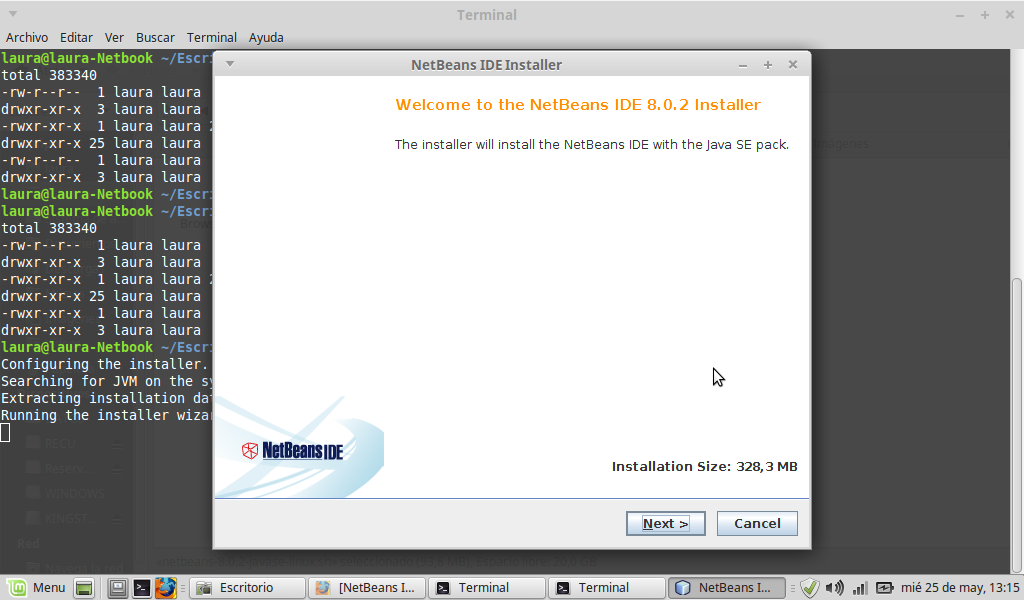Open the Linux Mint Menu button
1024x600 pixels.
pos(36,588)
